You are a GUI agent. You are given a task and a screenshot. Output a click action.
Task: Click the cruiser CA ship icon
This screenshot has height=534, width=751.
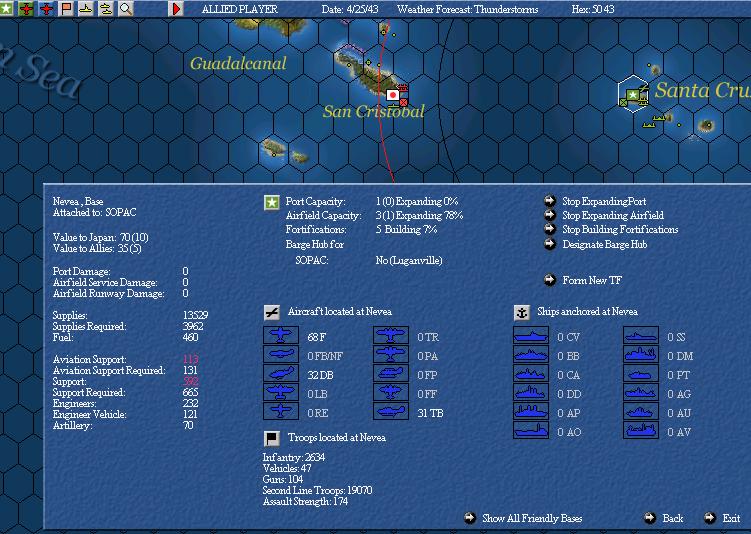point(531,373)
